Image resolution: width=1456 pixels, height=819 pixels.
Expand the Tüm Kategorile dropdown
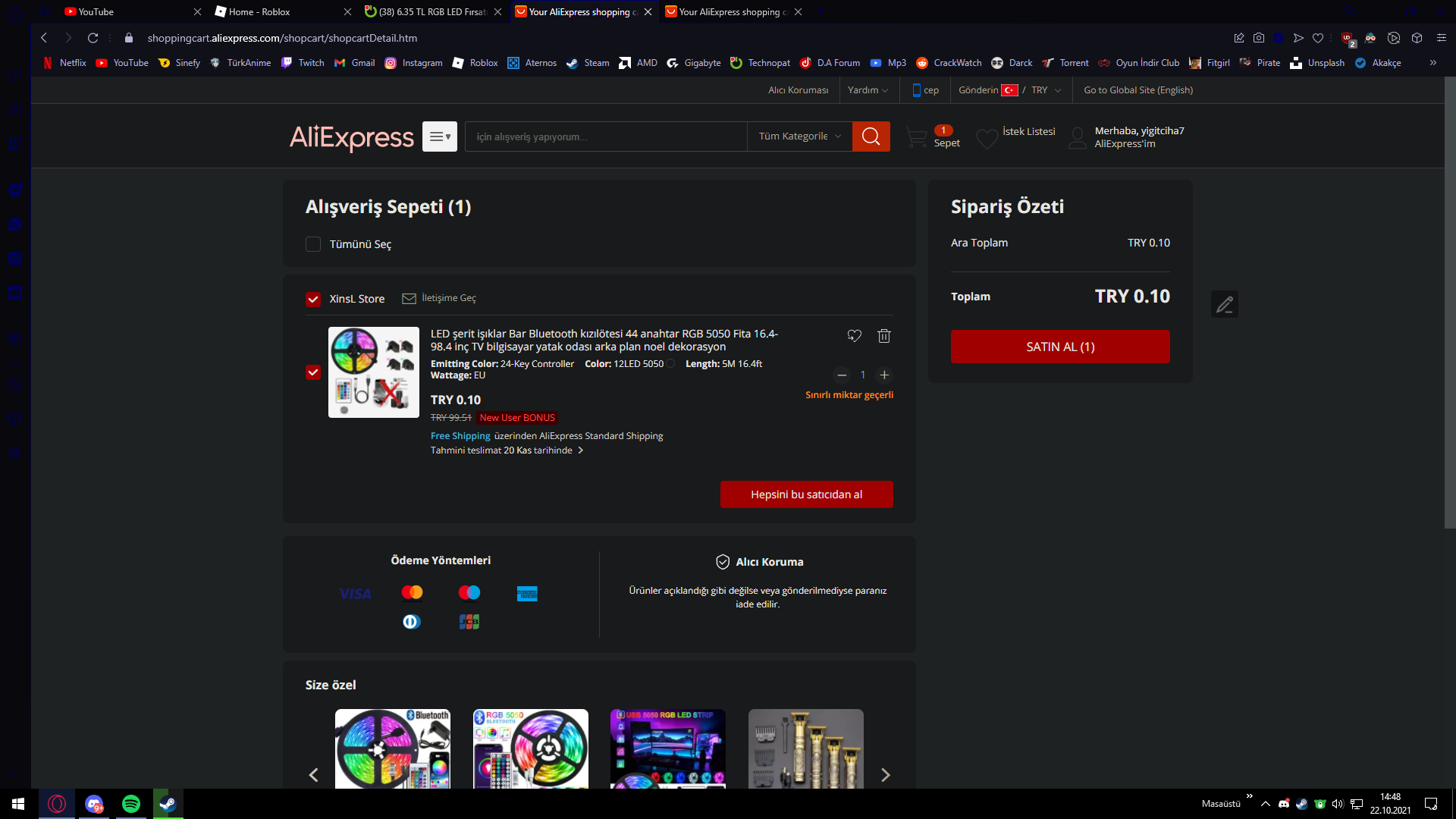(x=799, y=136)
